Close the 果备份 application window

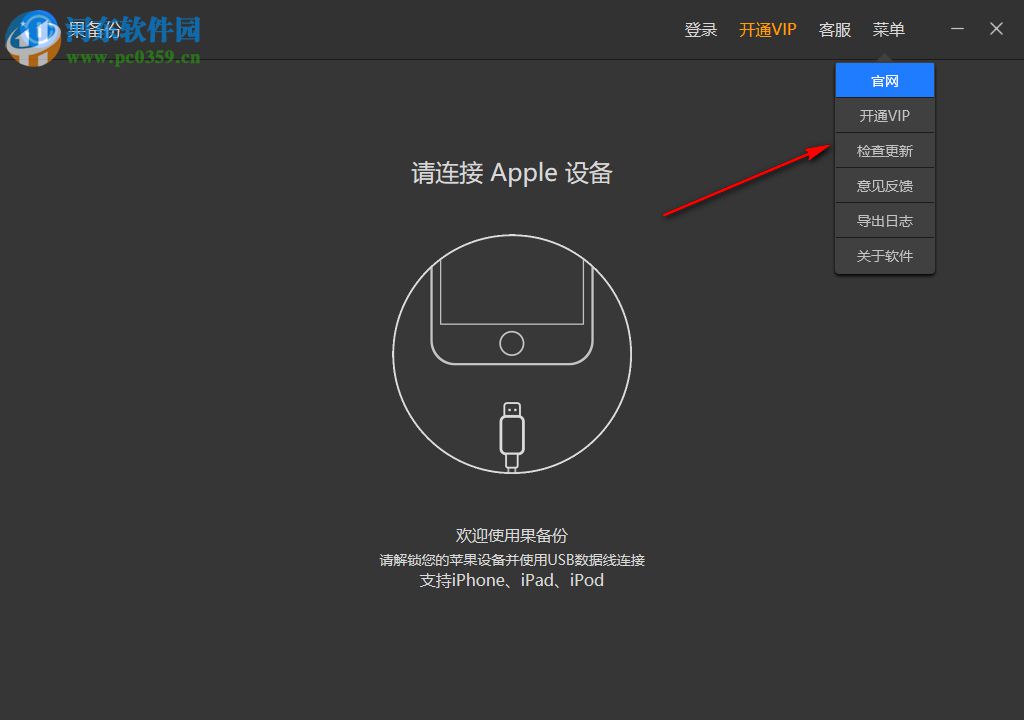point(996,29)
